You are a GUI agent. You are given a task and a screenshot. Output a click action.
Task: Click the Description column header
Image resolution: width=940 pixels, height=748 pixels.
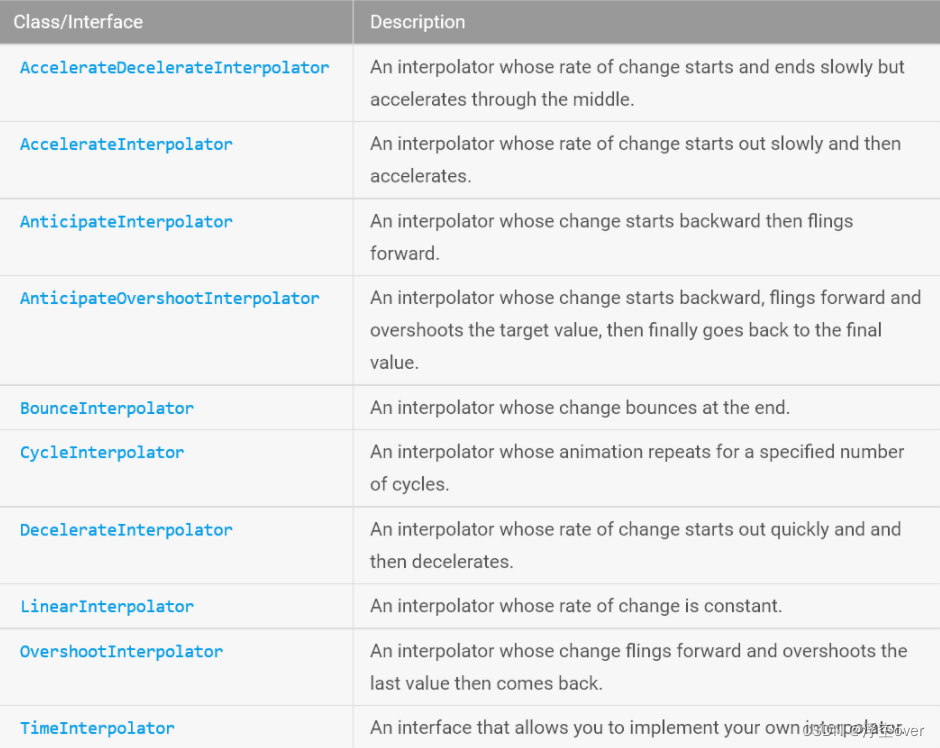(417, 21)
